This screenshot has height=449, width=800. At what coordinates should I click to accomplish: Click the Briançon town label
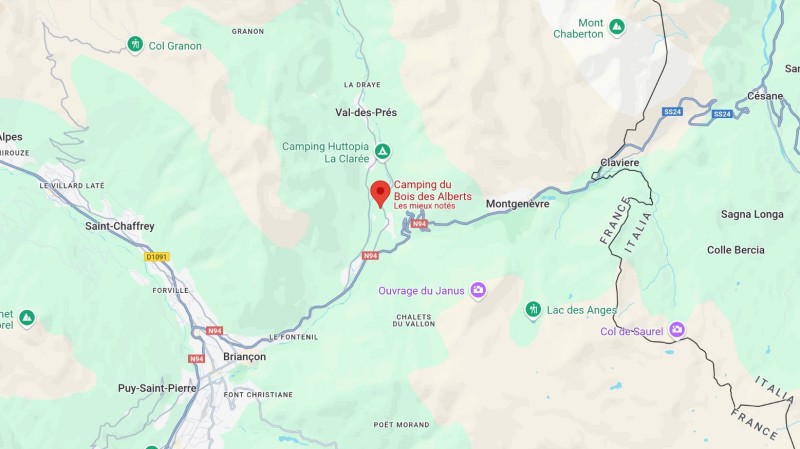click(244, 357)
